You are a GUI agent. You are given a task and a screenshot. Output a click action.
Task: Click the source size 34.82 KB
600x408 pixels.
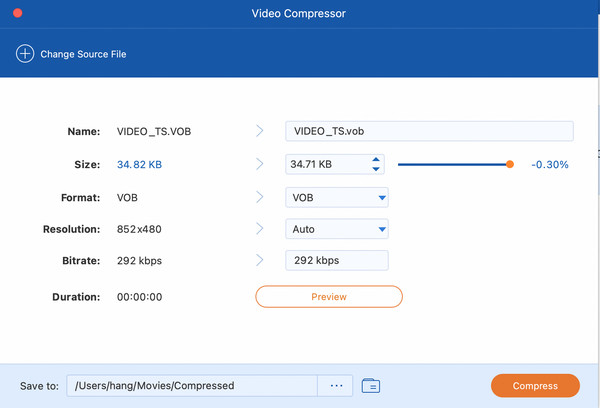tap(139, 165)
